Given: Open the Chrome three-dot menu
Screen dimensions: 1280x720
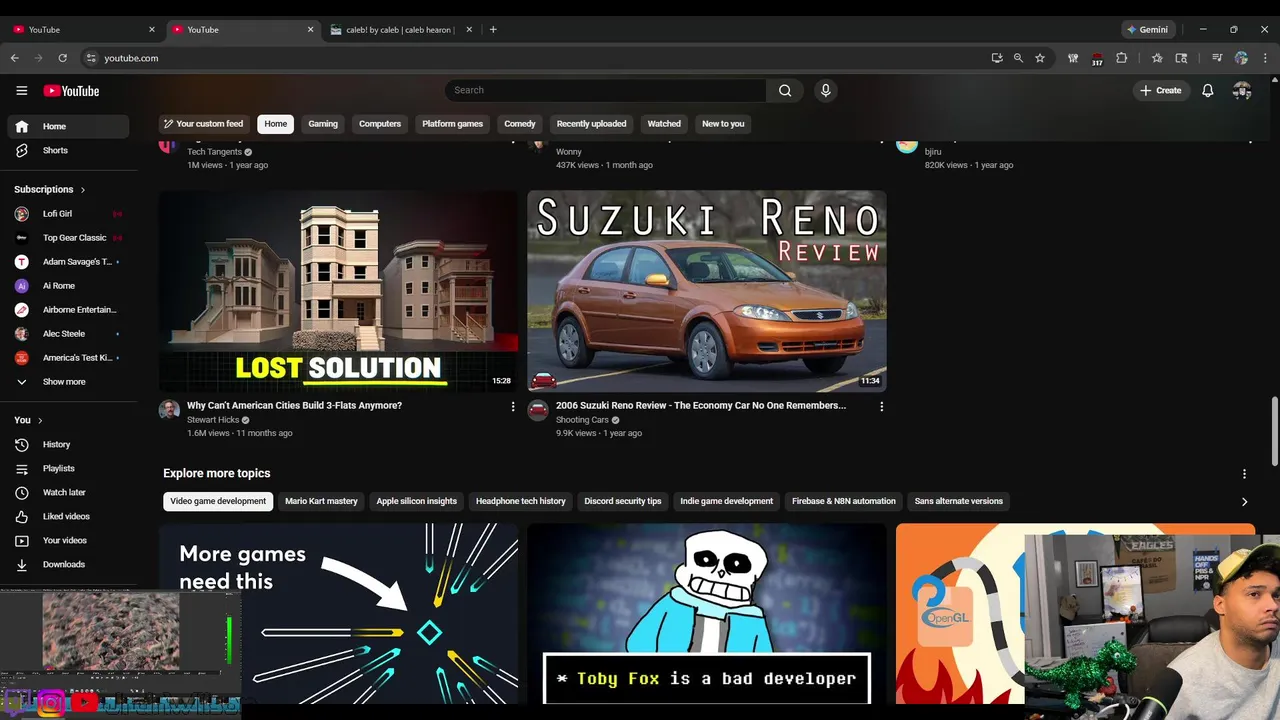Looking at the screenshot, I should point(1265,58).
